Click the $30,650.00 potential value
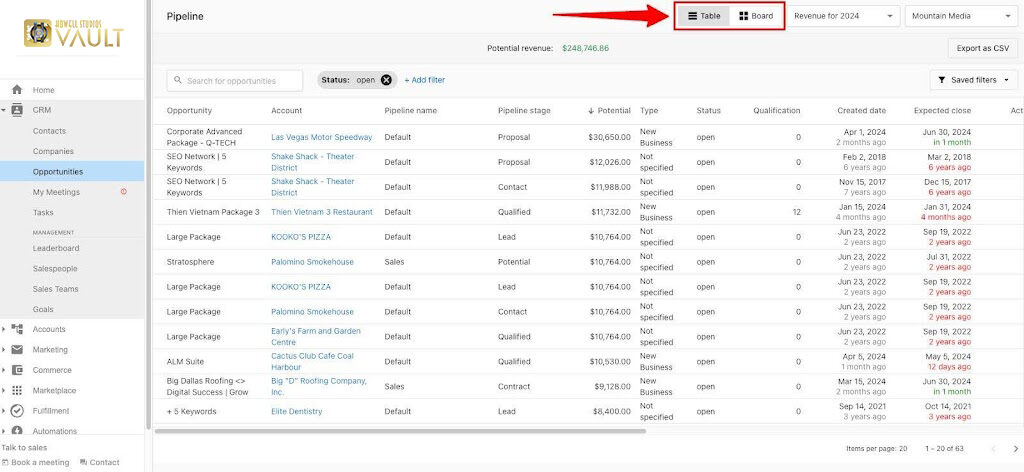Screen dimensions: 1024x472 [x=609, y=137]
